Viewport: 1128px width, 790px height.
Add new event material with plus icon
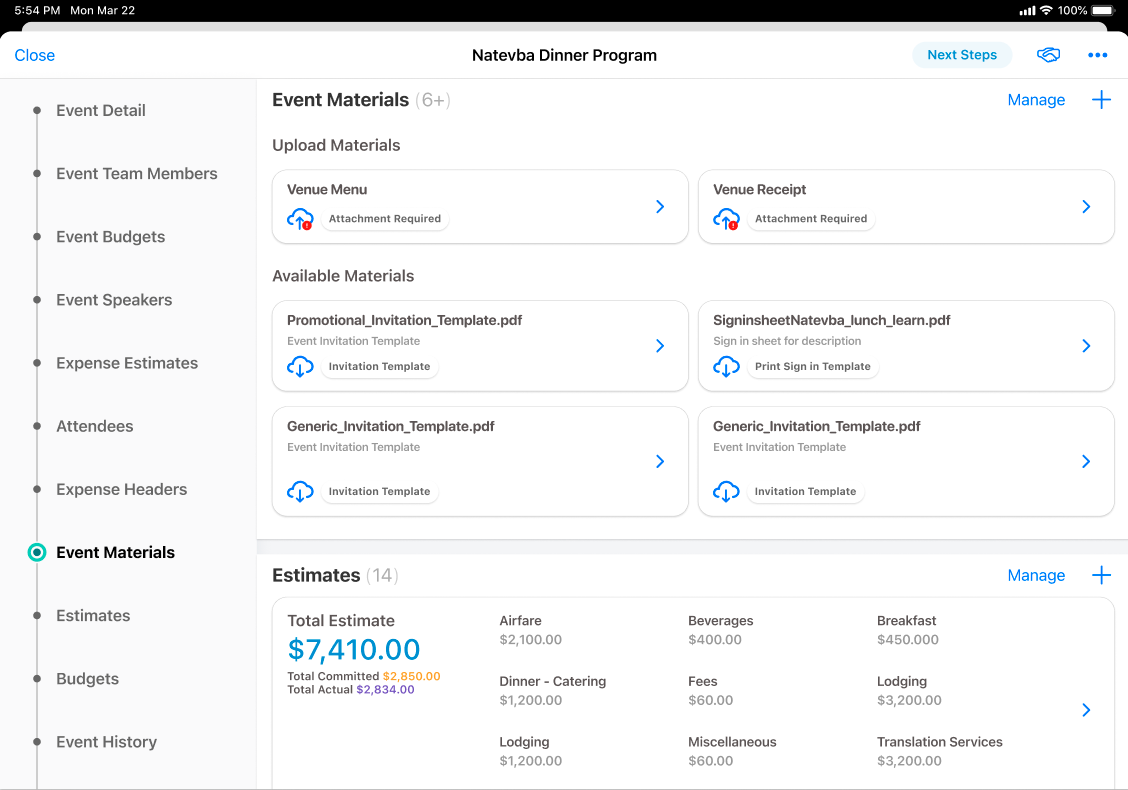pyautogui.click(x=1101, y=100)
